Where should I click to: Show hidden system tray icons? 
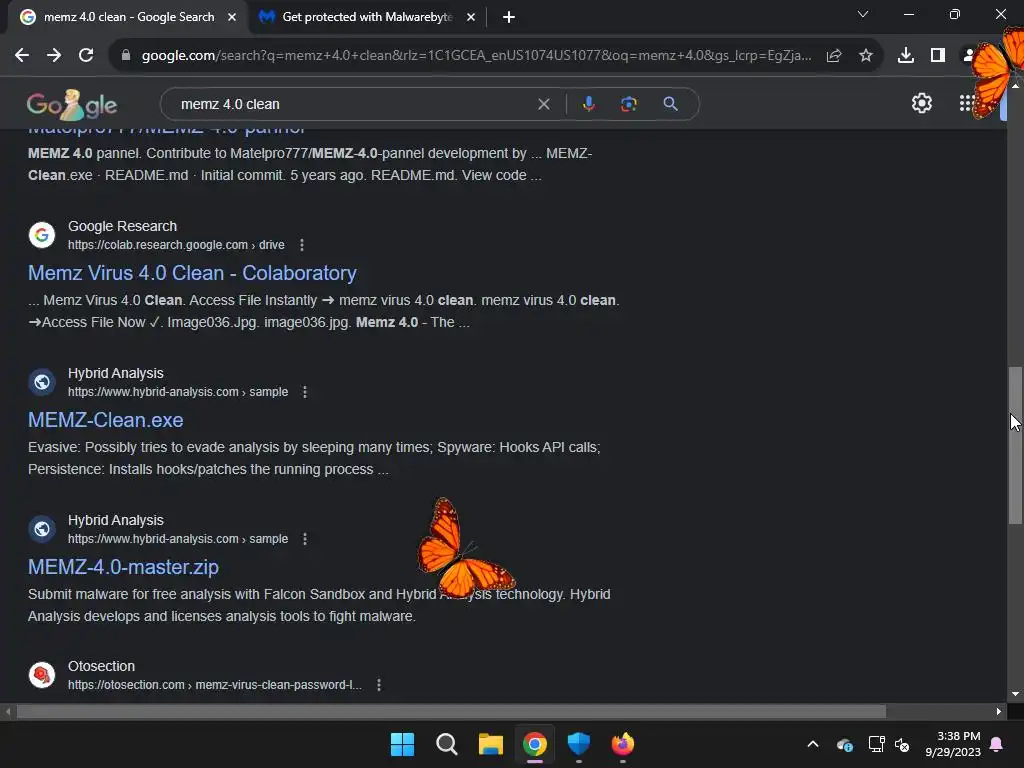point(813,744)
